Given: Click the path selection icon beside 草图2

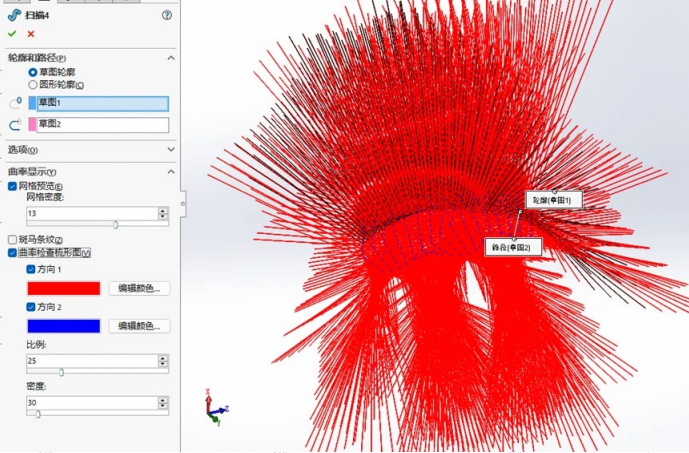Looking at the screenshot, I should (x=15, y=125).
